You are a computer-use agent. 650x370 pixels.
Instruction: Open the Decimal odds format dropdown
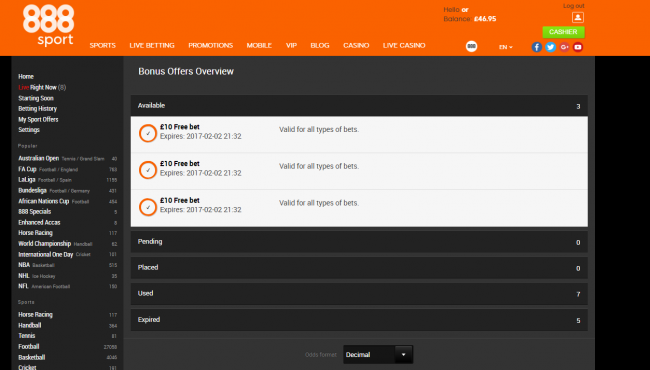click(378, 355)
